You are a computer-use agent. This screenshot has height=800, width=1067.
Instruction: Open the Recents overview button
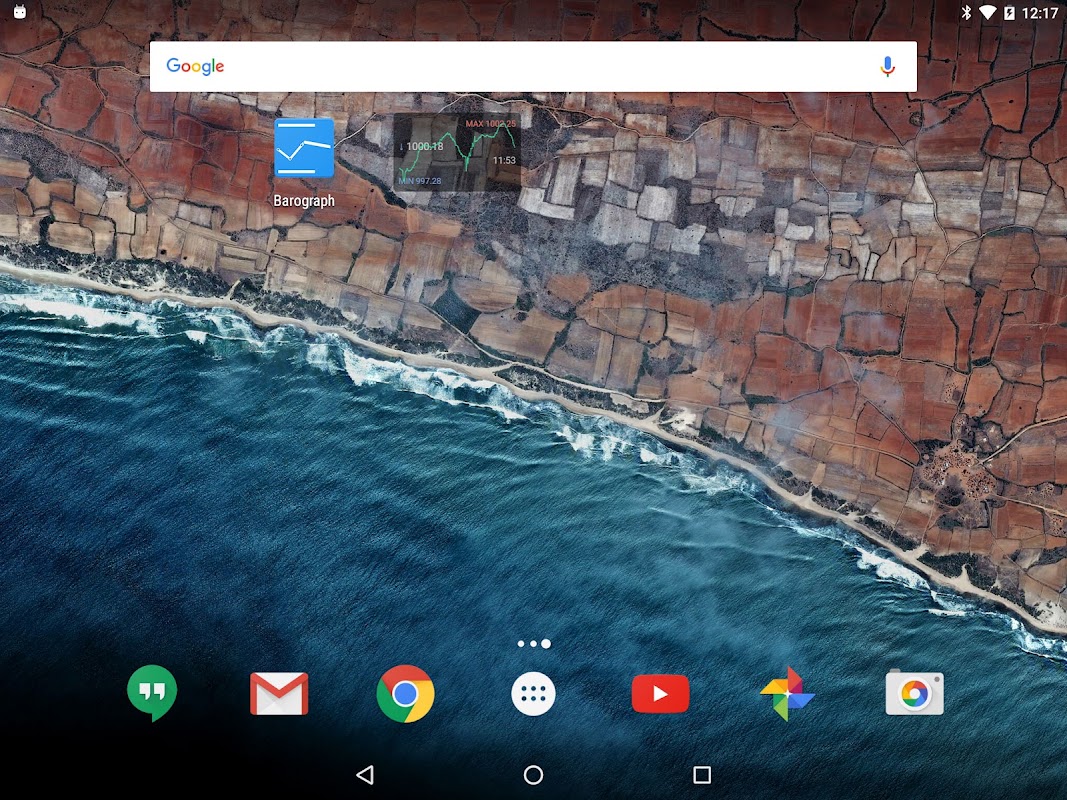[702, 775]
